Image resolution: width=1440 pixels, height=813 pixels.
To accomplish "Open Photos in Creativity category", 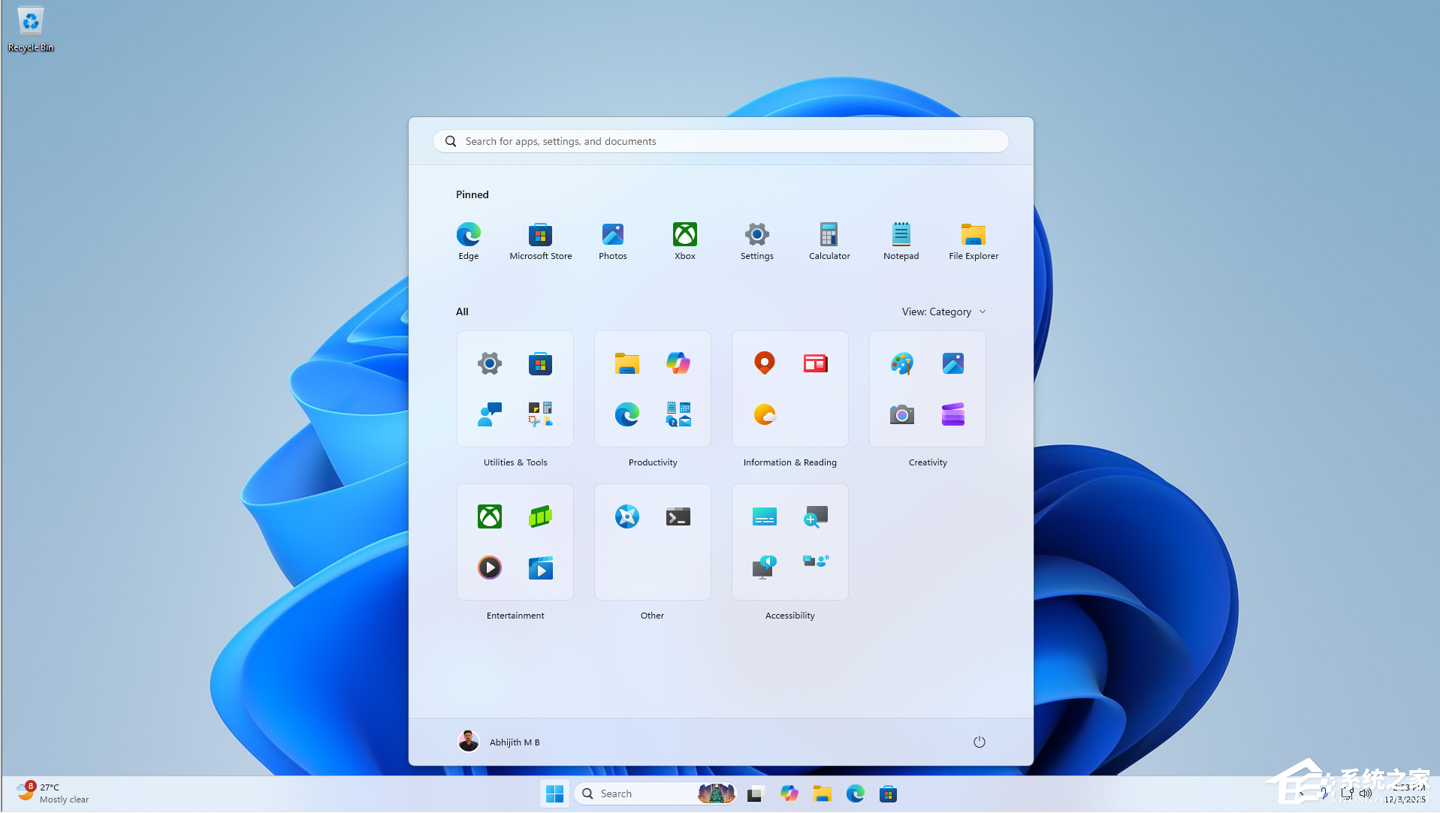I will [x=953, y=363].
